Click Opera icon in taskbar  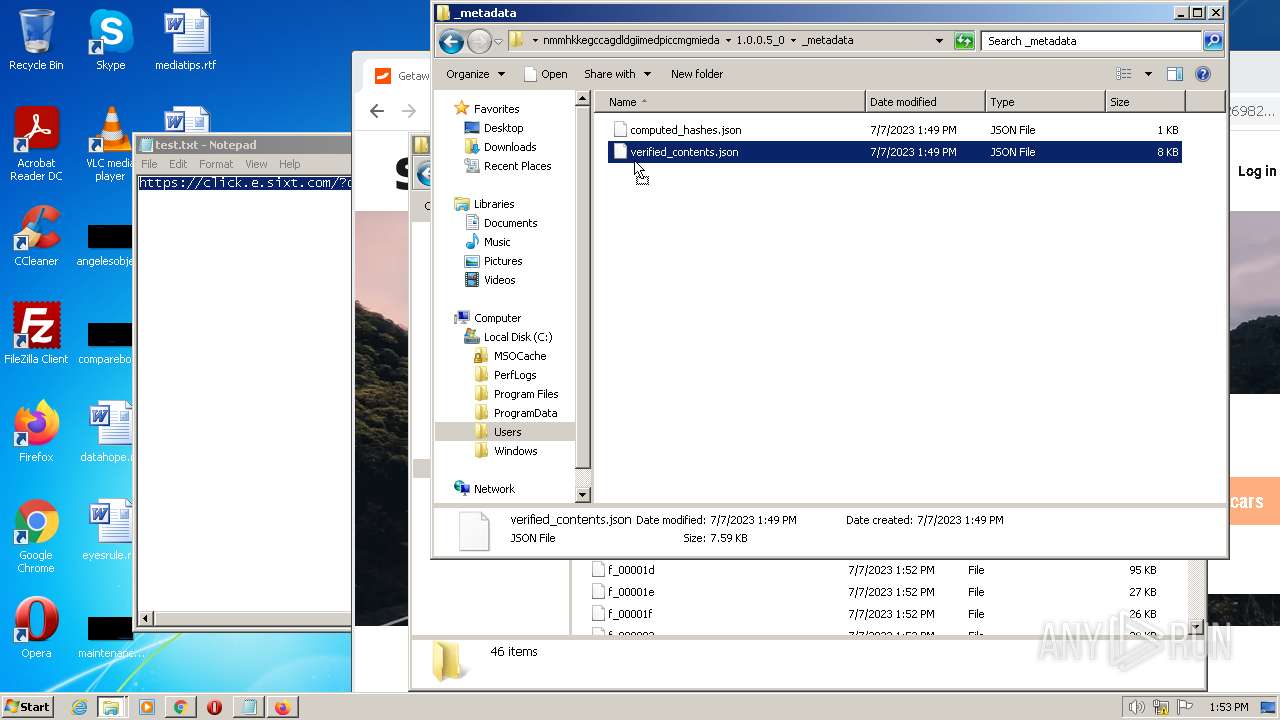(214, 707)
